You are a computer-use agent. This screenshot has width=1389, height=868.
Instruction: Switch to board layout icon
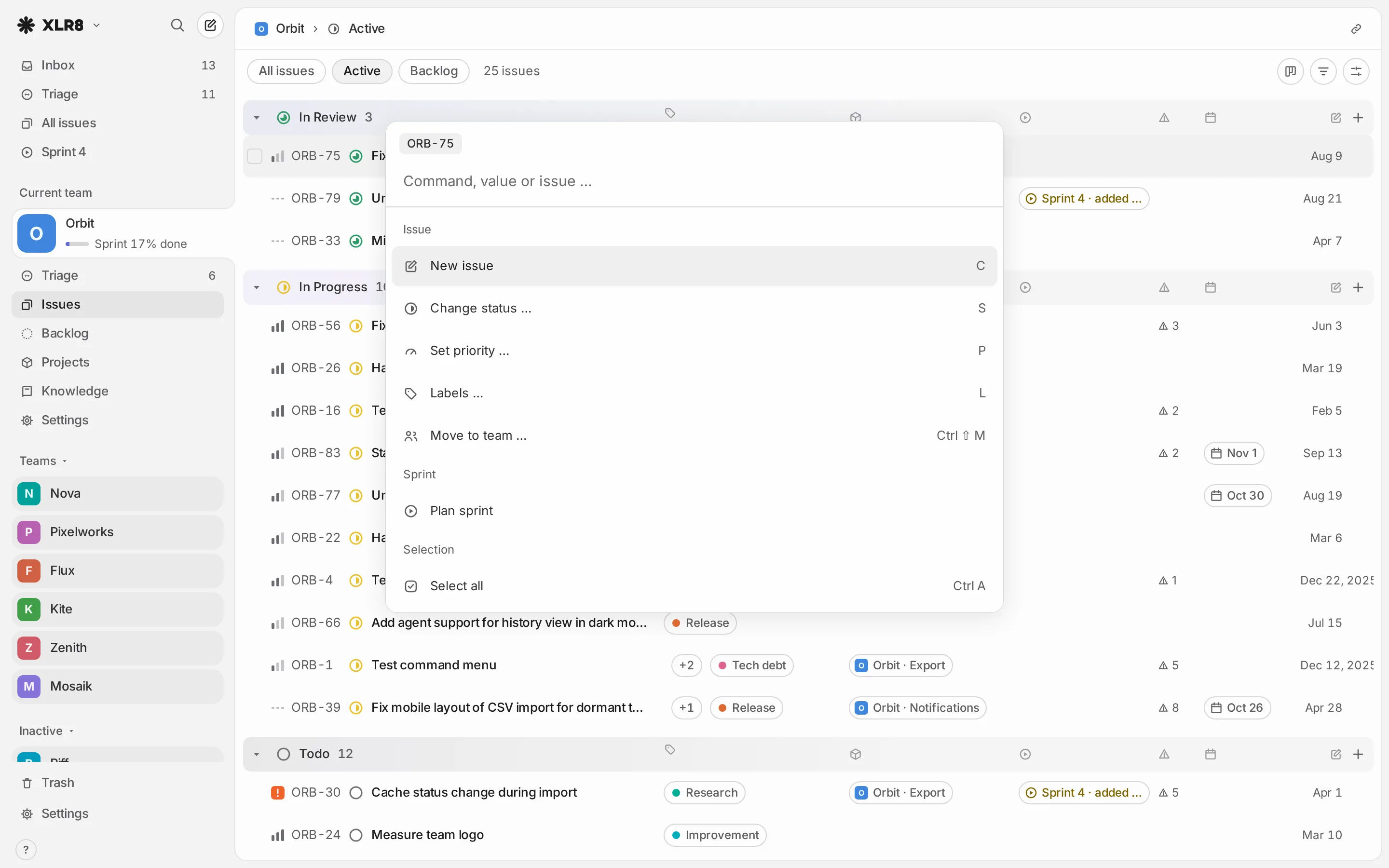1290,71
